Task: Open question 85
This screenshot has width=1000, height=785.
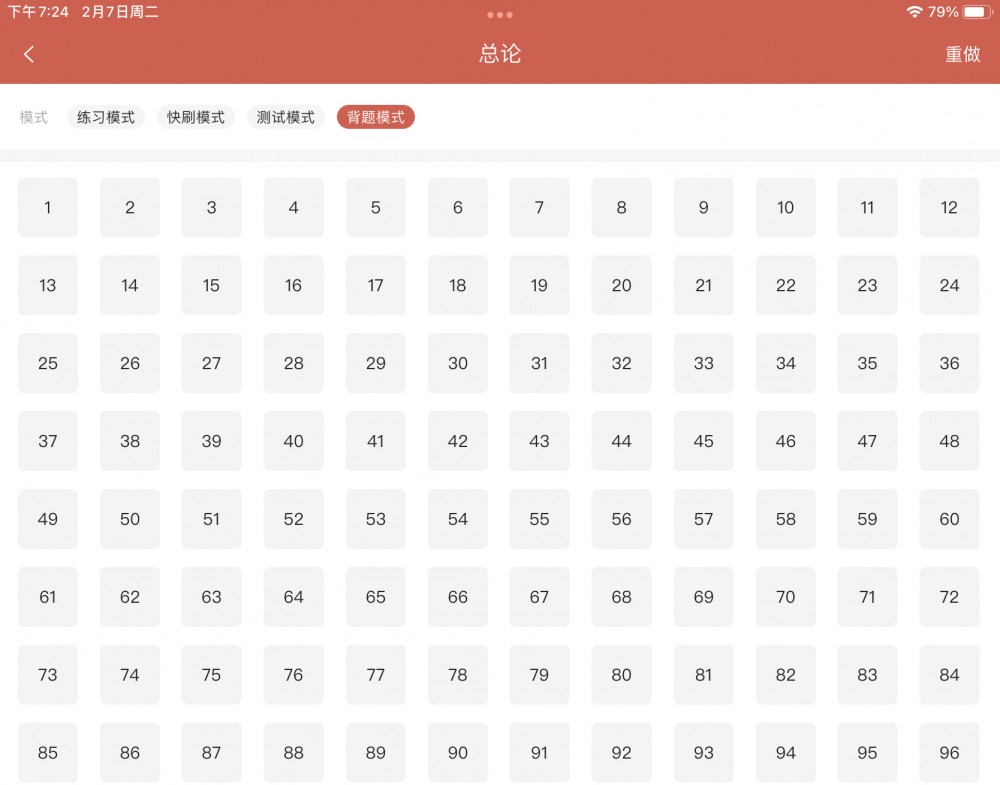Action: (48, 752)
